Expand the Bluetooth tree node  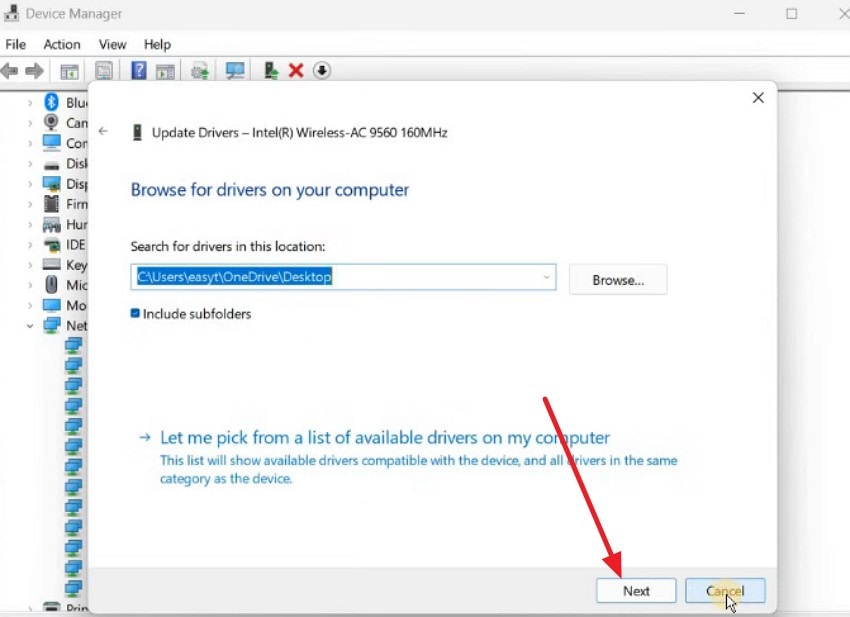click(x=30, y=102)
